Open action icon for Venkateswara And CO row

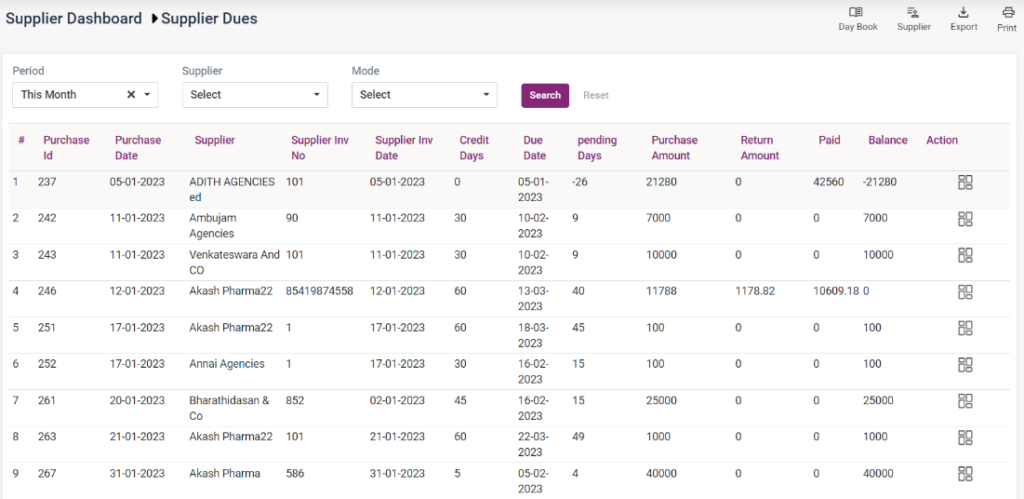[965, 255]
